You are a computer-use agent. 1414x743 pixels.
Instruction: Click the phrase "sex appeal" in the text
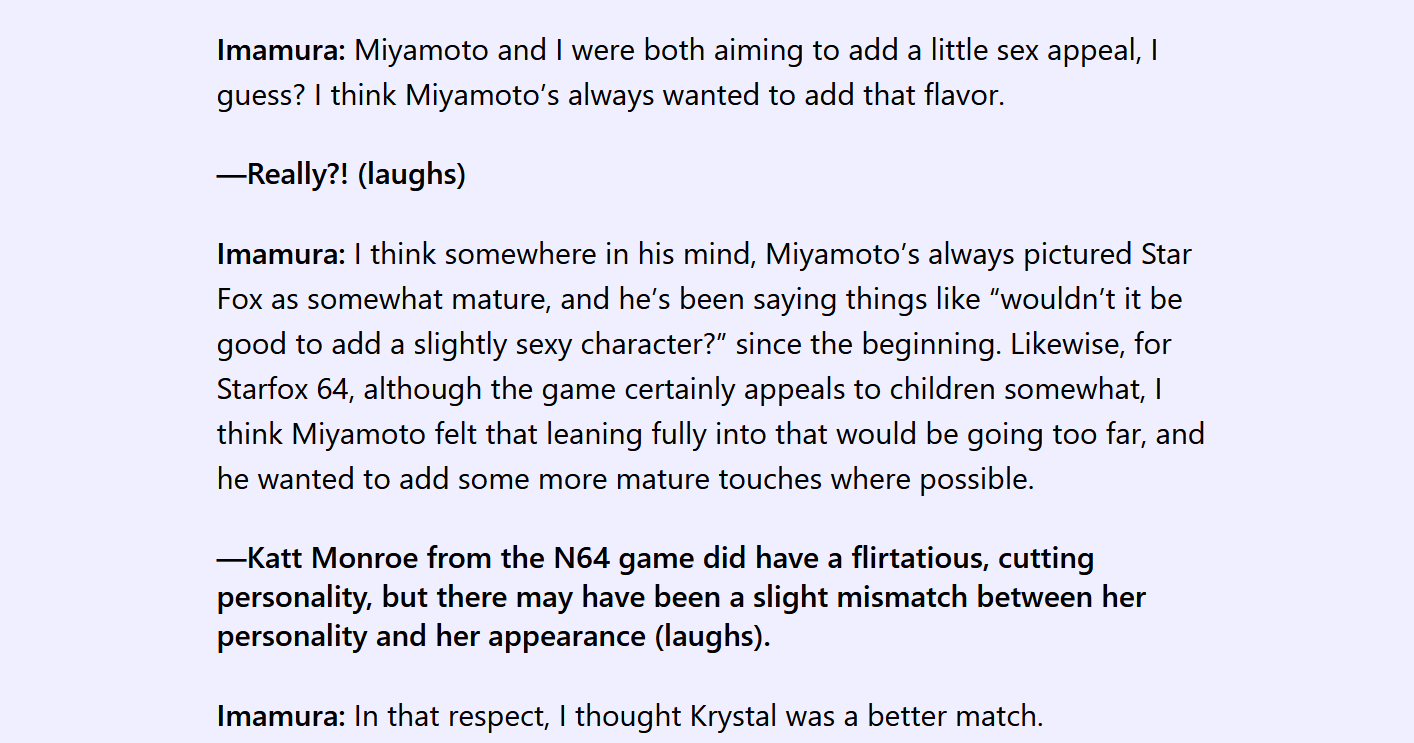[x=1063, y=50]
